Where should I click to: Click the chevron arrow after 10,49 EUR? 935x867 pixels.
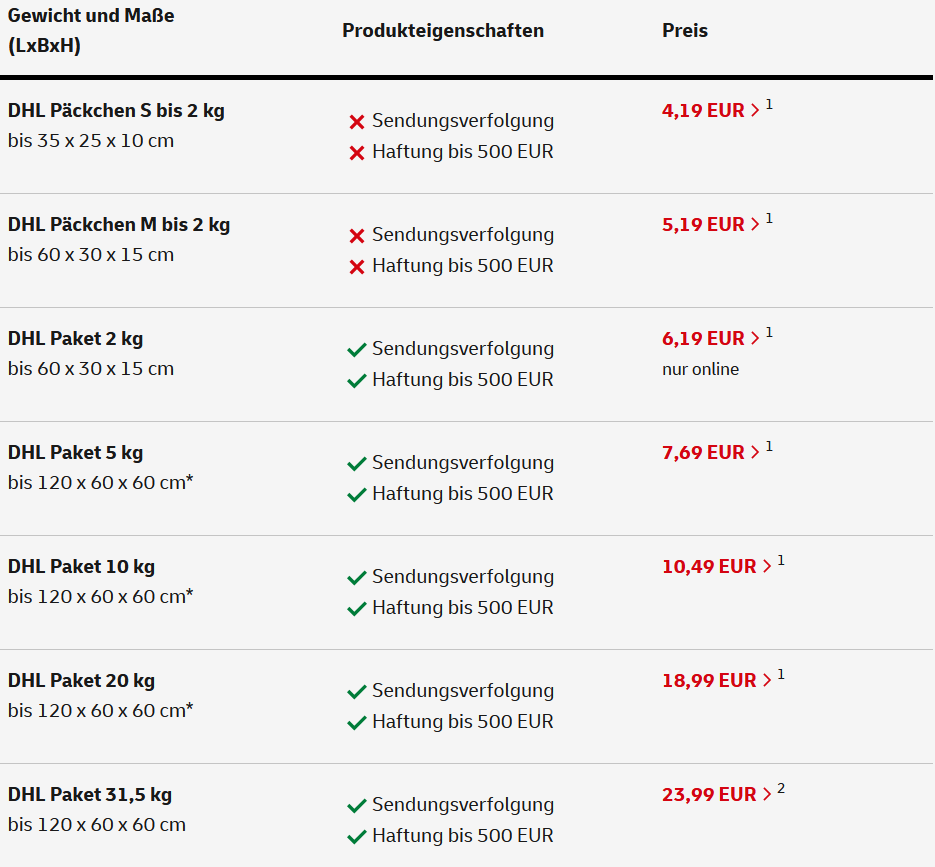point(767,566)
